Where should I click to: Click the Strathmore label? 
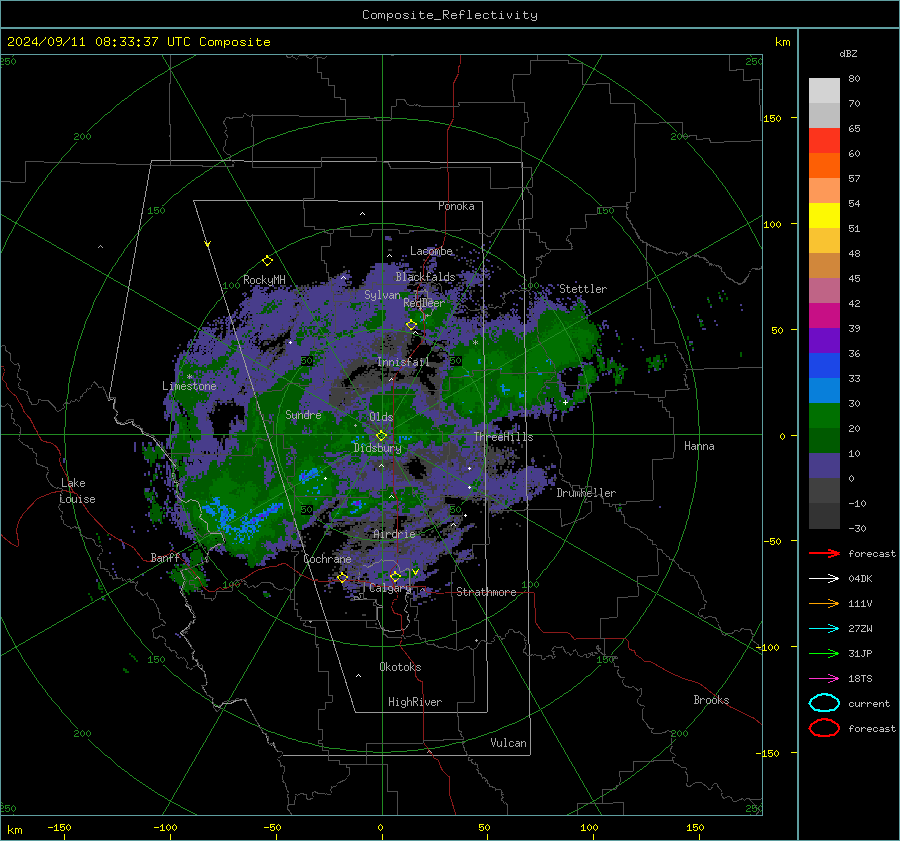coord(486,592)
